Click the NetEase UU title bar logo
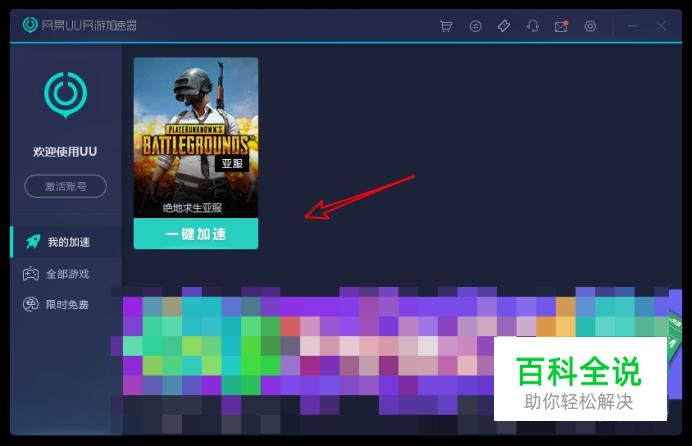The height and width of the screenshot is (446, 692). pos(30,25)
